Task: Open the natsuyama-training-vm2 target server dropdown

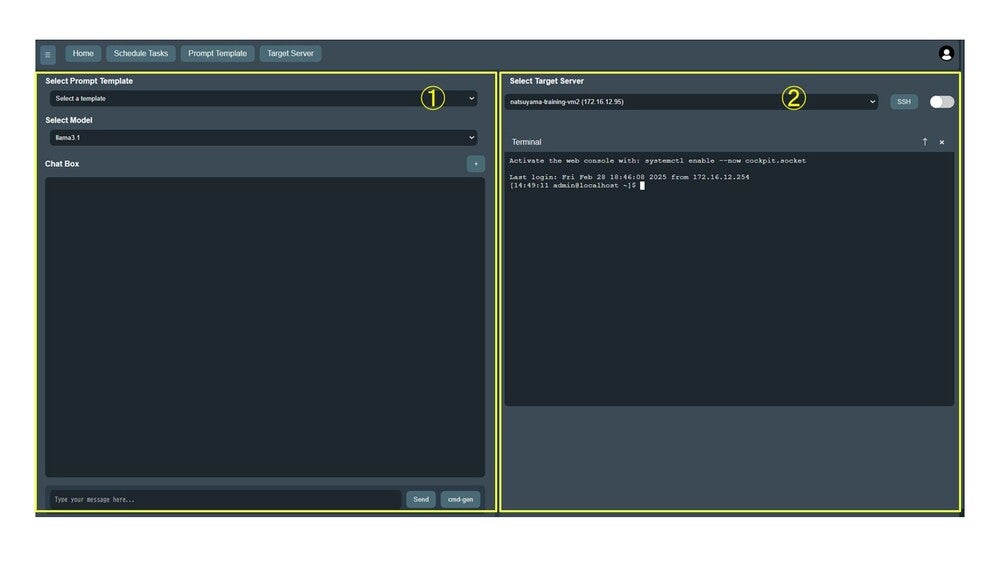Action: (x=691, y=102)
